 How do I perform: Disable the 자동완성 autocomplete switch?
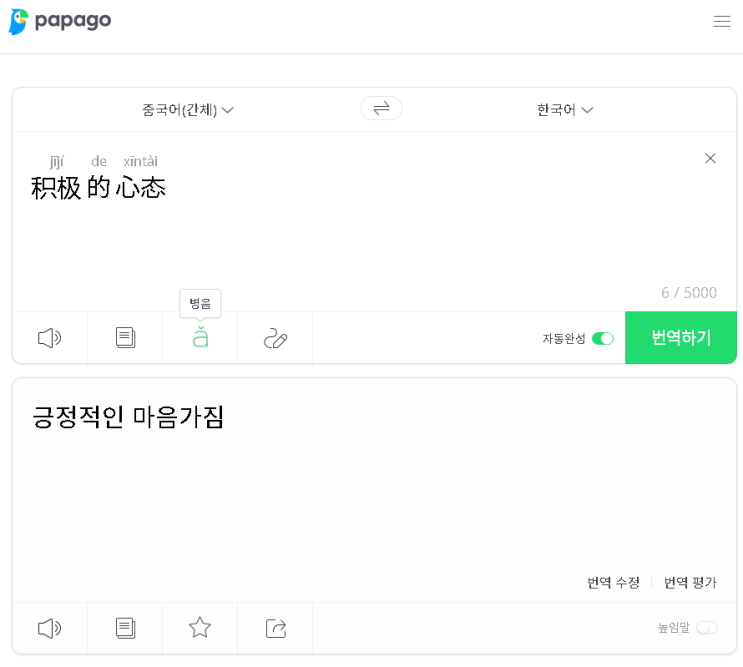coord(602,339)
